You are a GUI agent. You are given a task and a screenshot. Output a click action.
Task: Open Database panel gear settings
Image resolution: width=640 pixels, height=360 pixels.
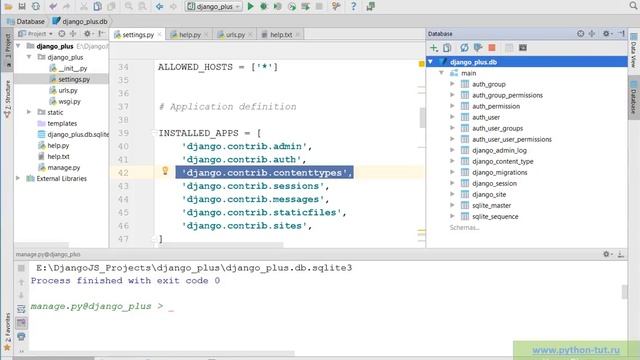pos(607,33)
